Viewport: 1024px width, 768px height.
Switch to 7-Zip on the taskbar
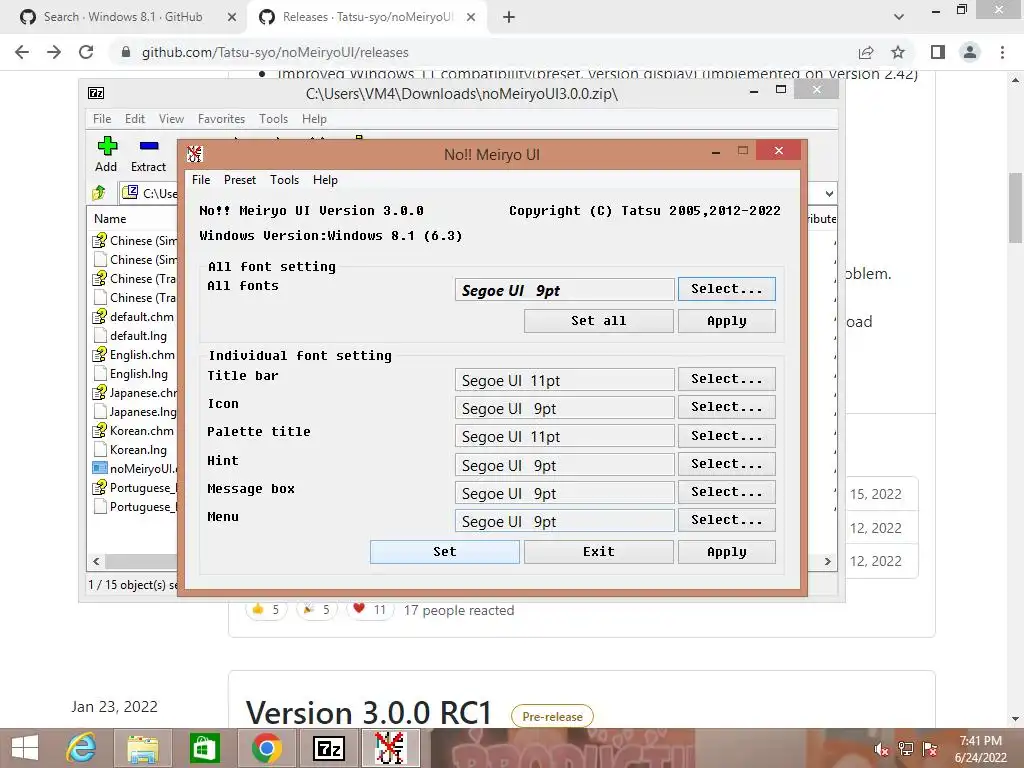[x=328, y=748]
